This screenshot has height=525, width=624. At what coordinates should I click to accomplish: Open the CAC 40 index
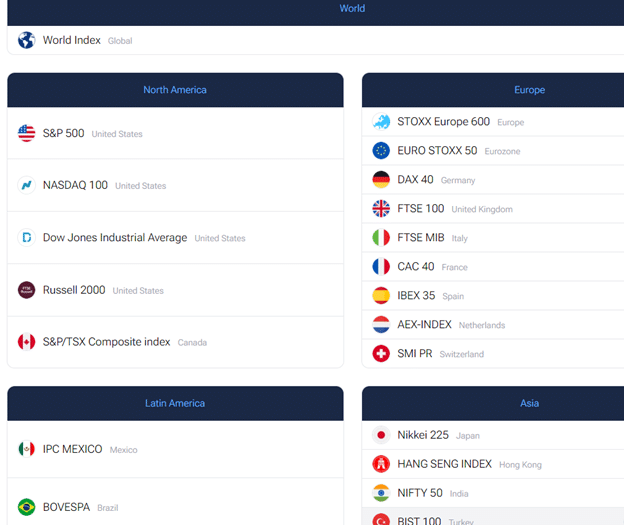click(x=416, y=267)
